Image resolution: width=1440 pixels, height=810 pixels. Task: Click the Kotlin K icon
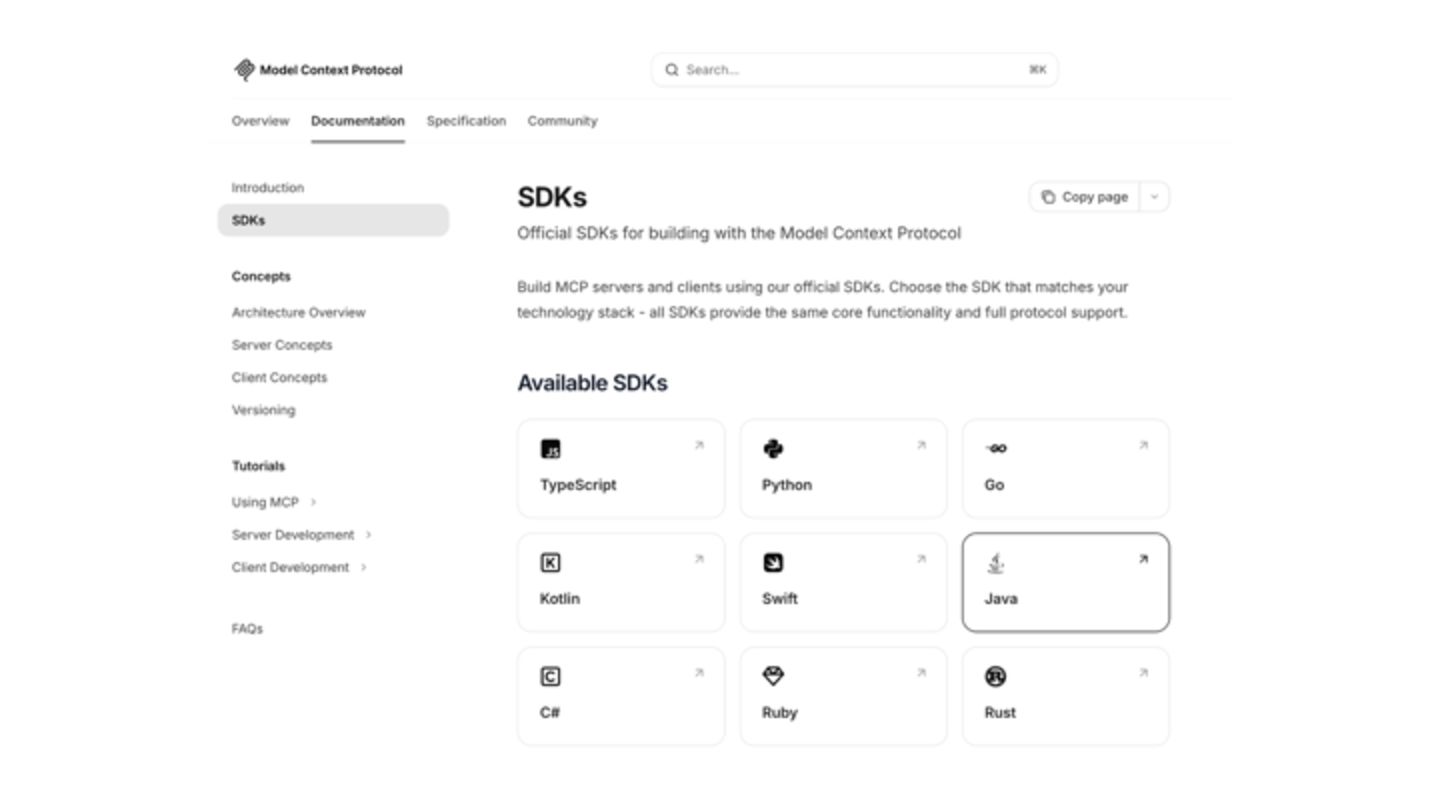point(550,563)
